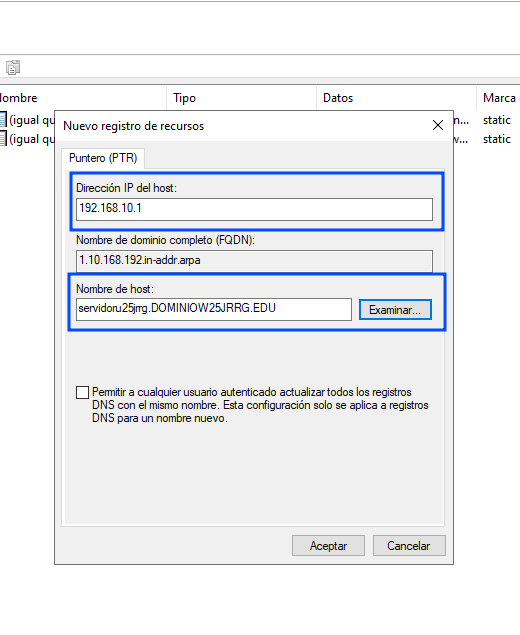Viewport: 520px width, 635px height.
Task: Click the 'Dirección IP del host:' label
Action: 126,188
